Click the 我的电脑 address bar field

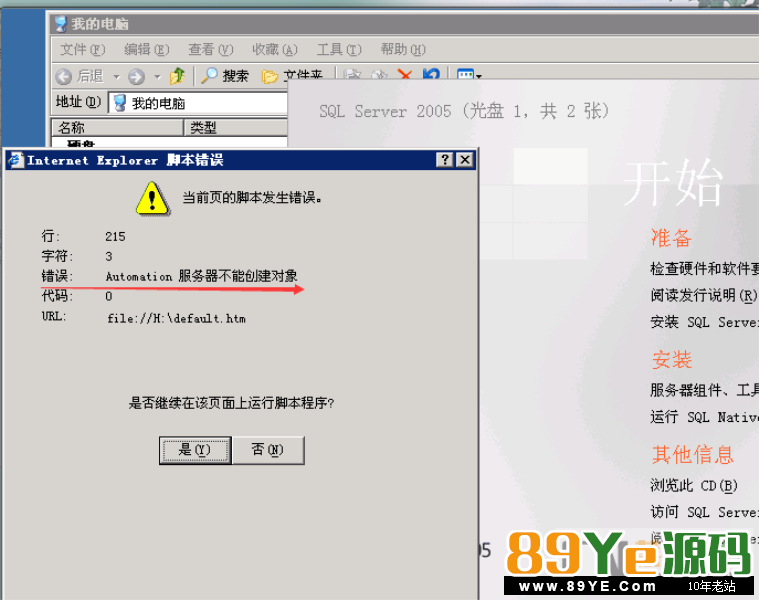click(198, 103)
